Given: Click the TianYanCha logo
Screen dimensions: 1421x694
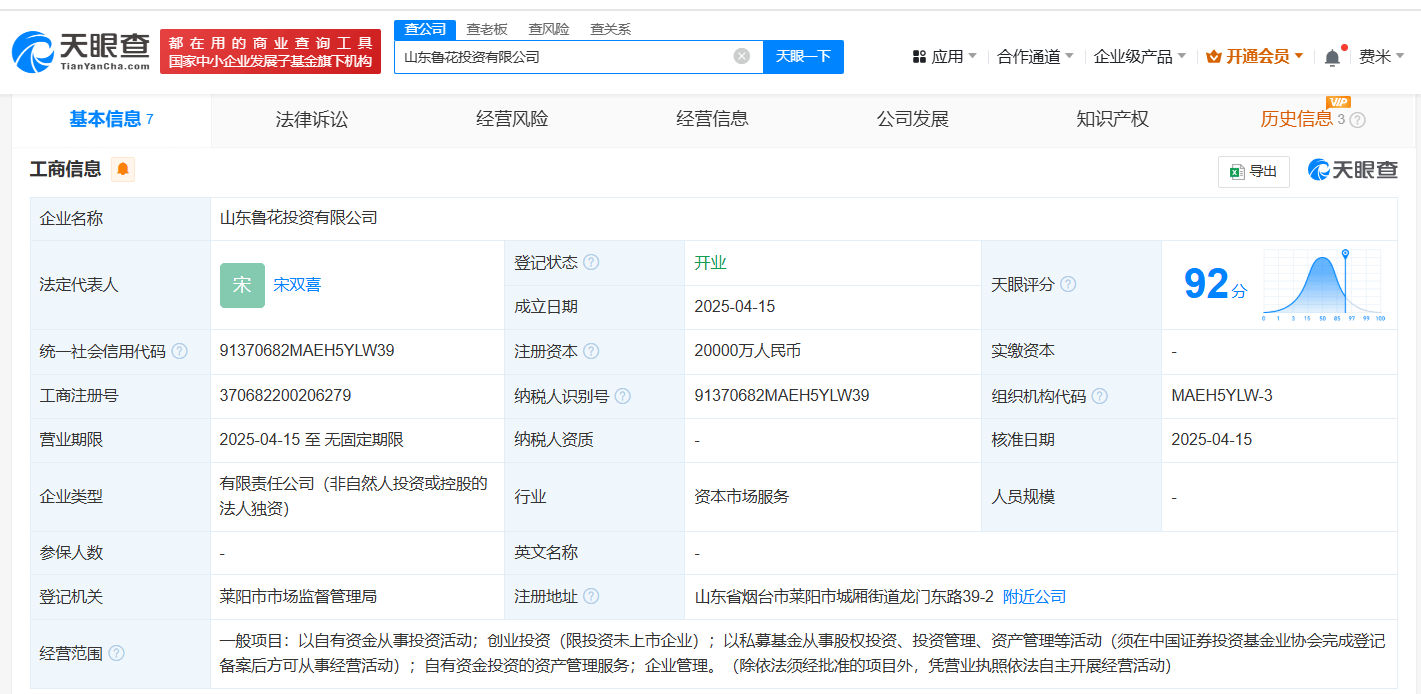Looking at the screenshot, I should 81,51.
